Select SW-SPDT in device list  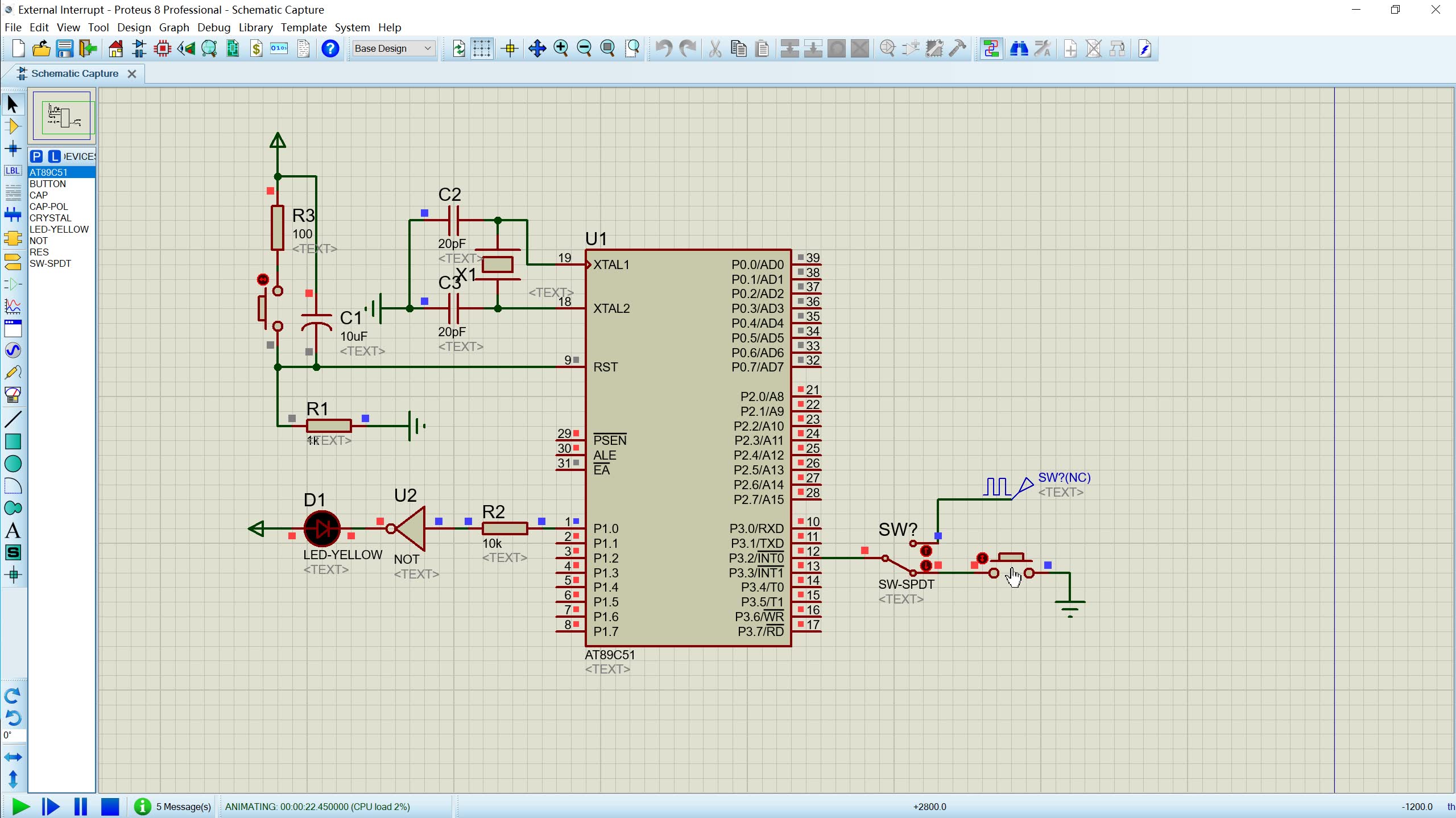point(61,263)
